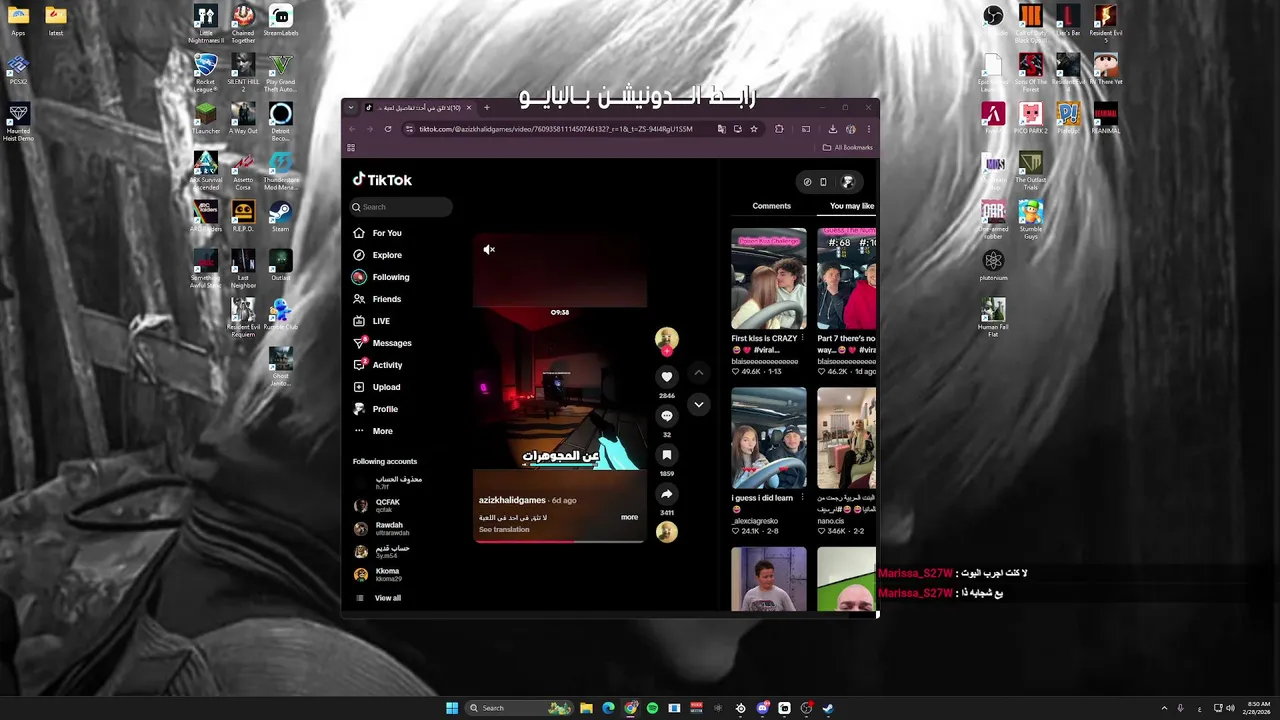Open the taskbar clock and date
The width and height of the screenshot is (1280, 720).
click(x=1258, y=708)
